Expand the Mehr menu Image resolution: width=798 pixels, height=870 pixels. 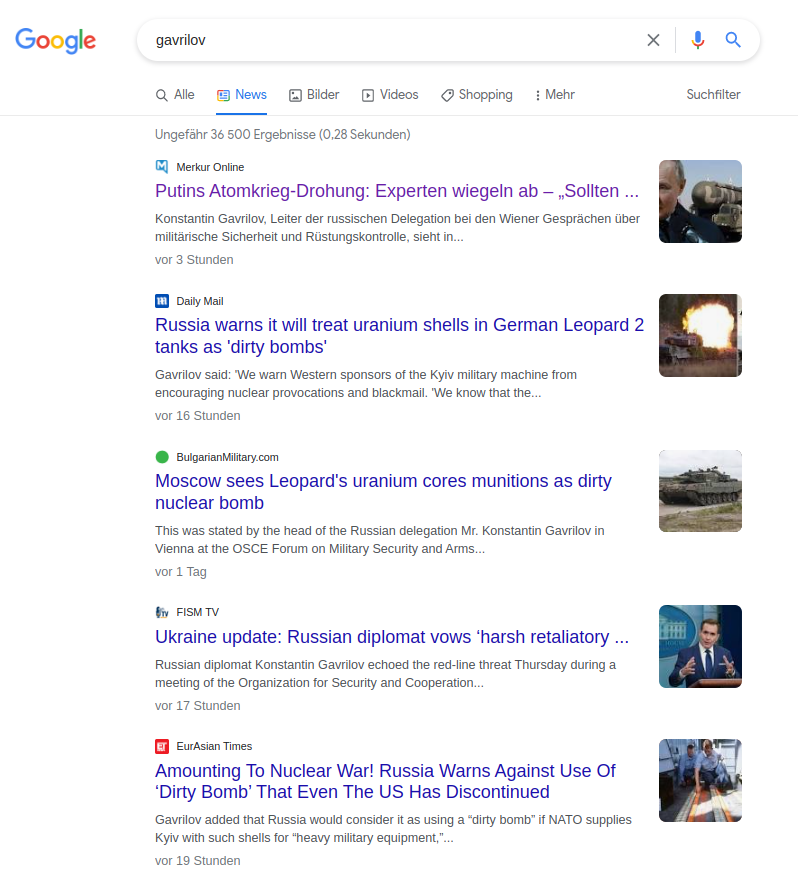(554, 95)
